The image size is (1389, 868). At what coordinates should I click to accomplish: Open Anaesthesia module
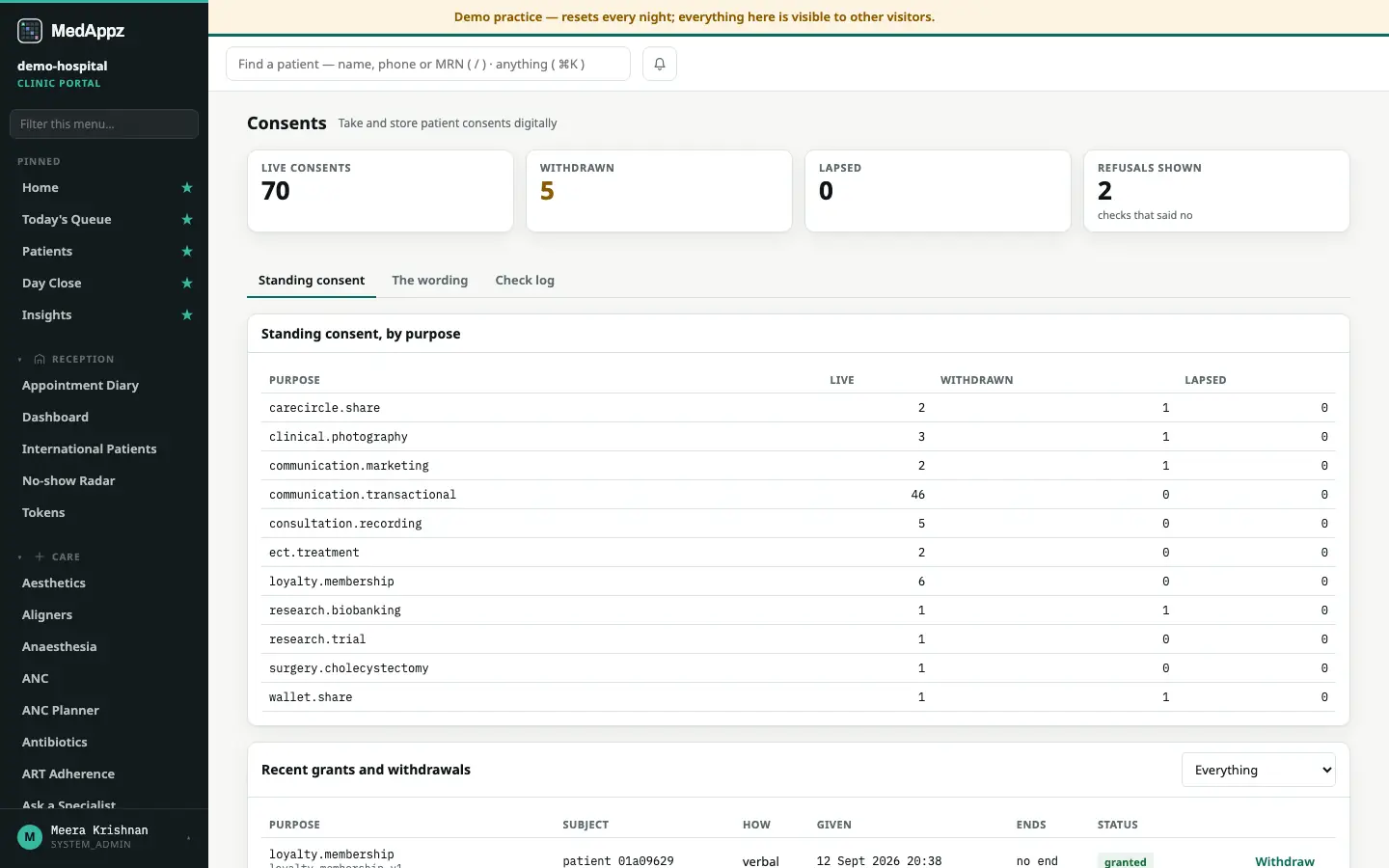click(x=60, y=647)
